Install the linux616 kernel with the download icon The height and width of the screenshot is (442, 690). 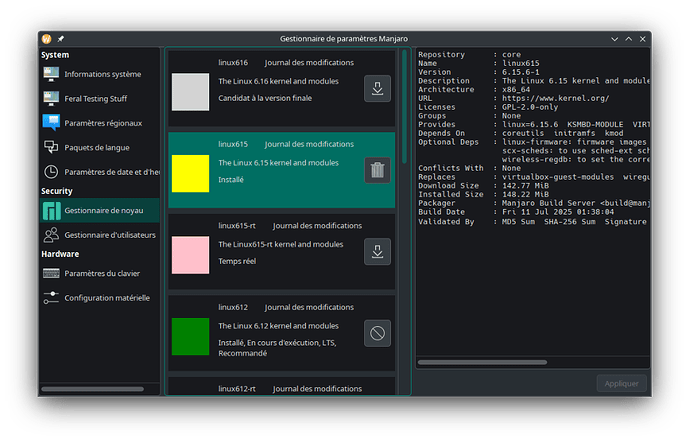point(377,88)
